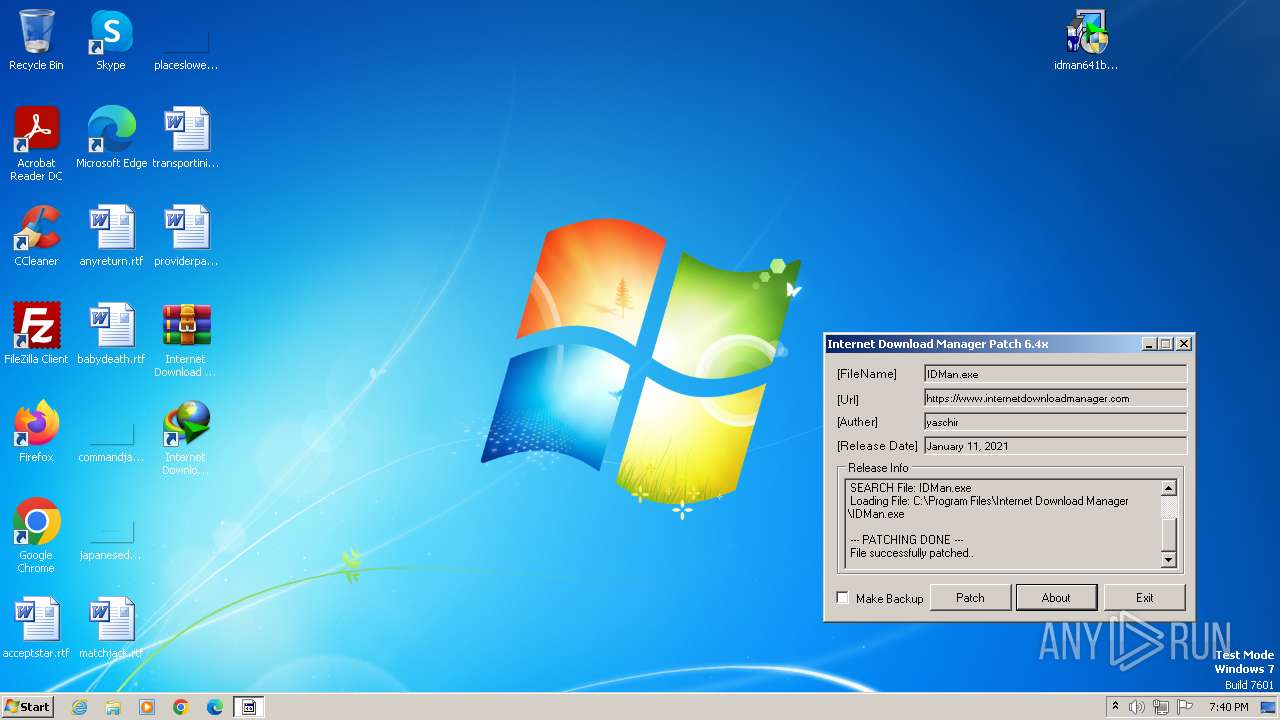
Task: Maximize the Internet Download Manager Patch window
Action: [x=1166, y=344]
